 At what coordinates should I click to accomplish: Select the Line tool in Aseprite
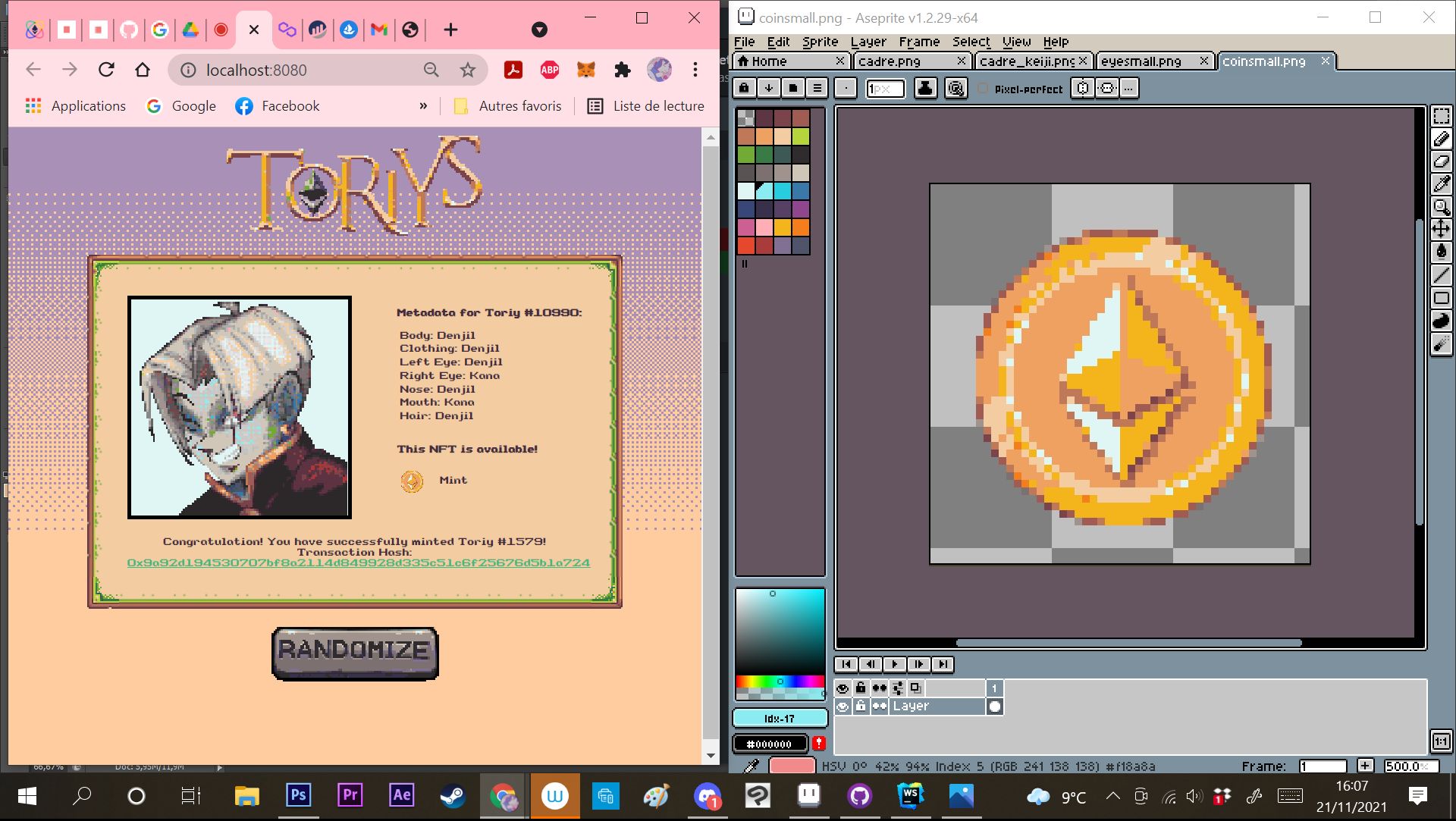click(x=1441, y=275)
